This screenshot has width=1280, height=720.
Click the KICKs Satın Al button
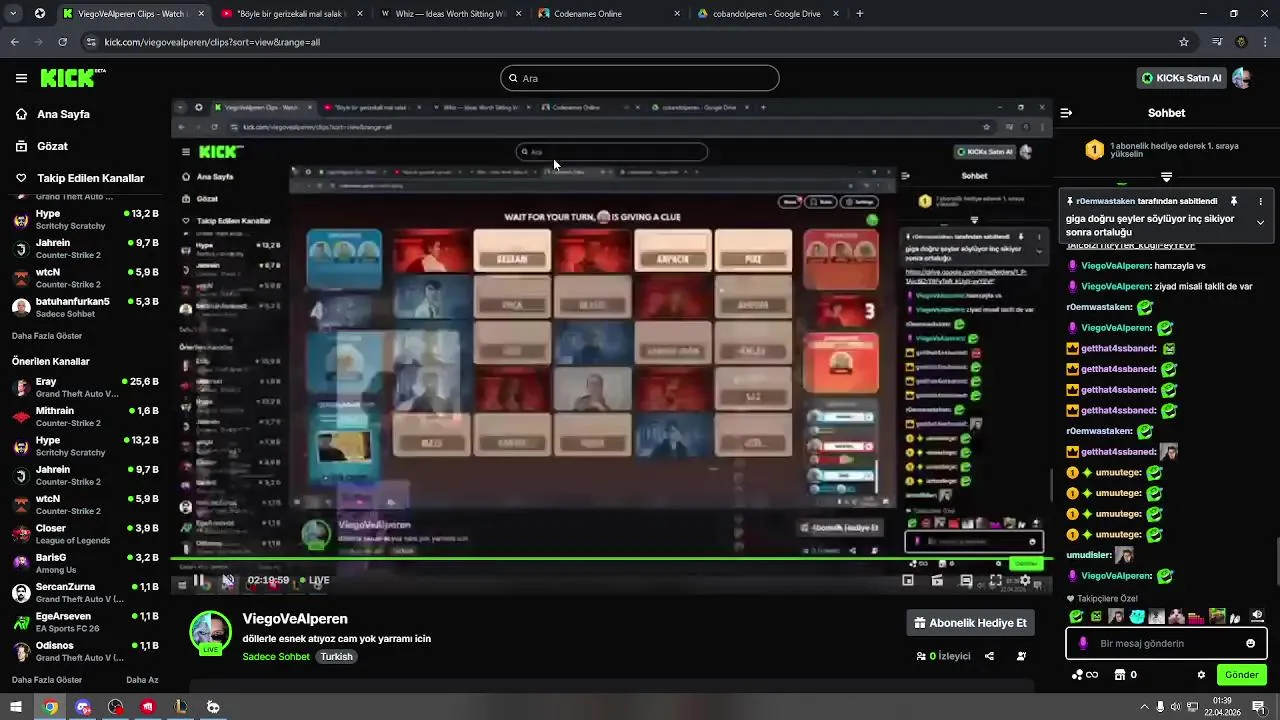tap(1181, 78)
